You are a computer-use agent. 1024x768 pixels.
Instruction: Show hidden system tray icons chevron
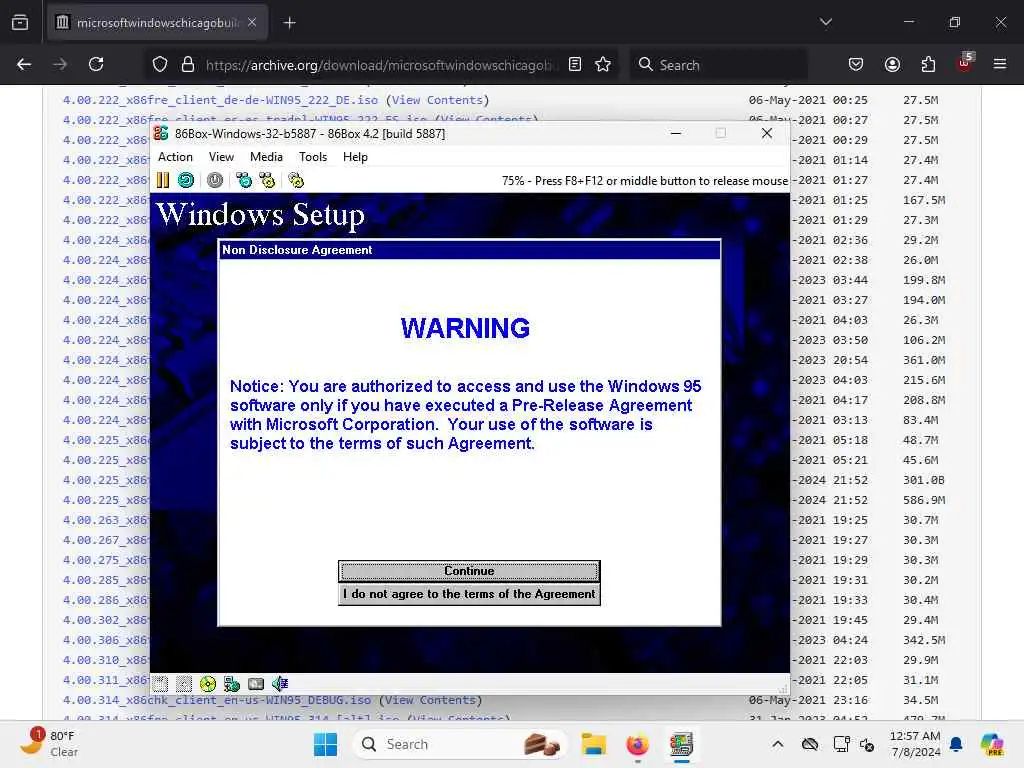point(778,744)
